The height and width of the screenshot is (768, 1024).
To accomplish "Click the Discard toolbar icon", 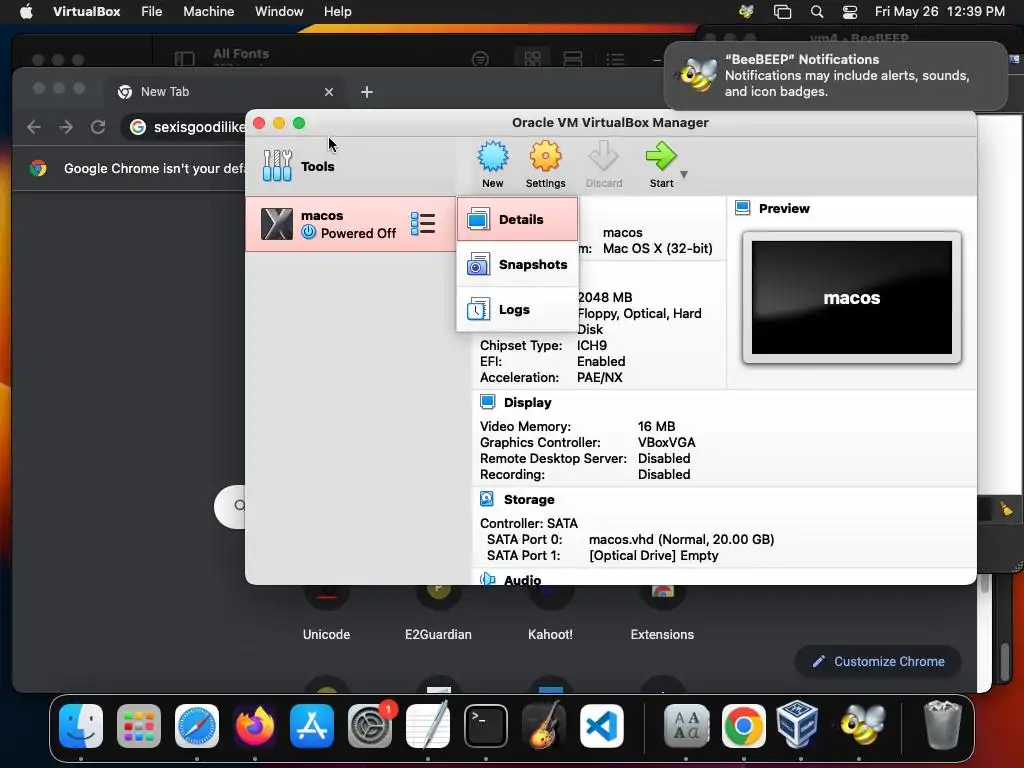I will 603,165.
